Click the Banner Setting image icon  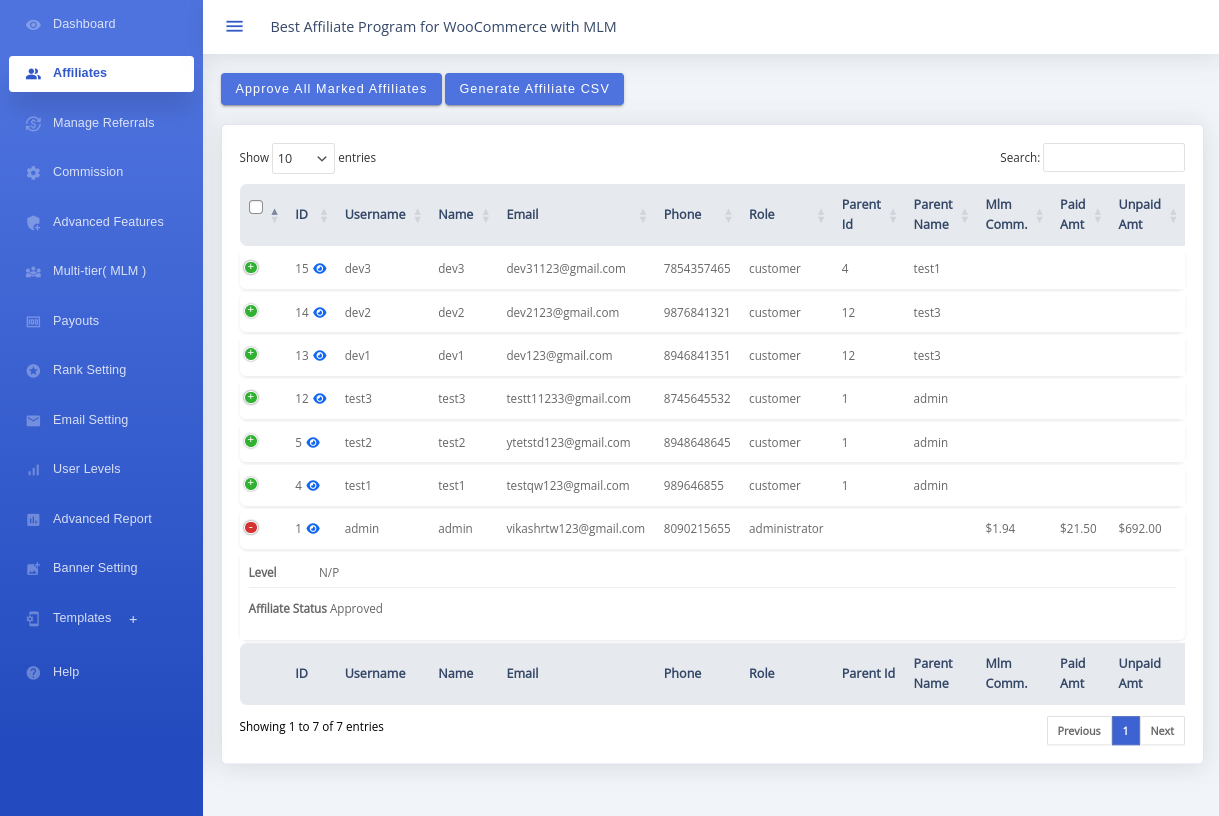pos(33,568)
